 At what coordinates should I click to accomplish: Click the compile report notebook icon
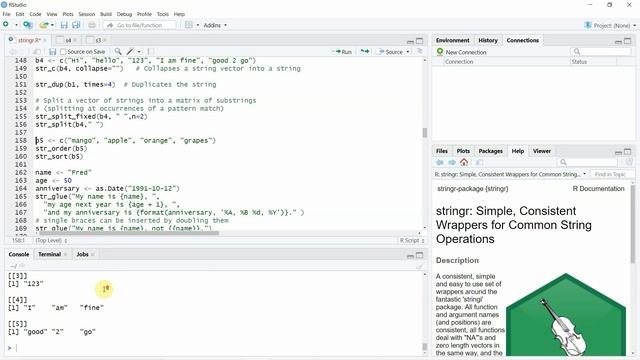[151, 52]
